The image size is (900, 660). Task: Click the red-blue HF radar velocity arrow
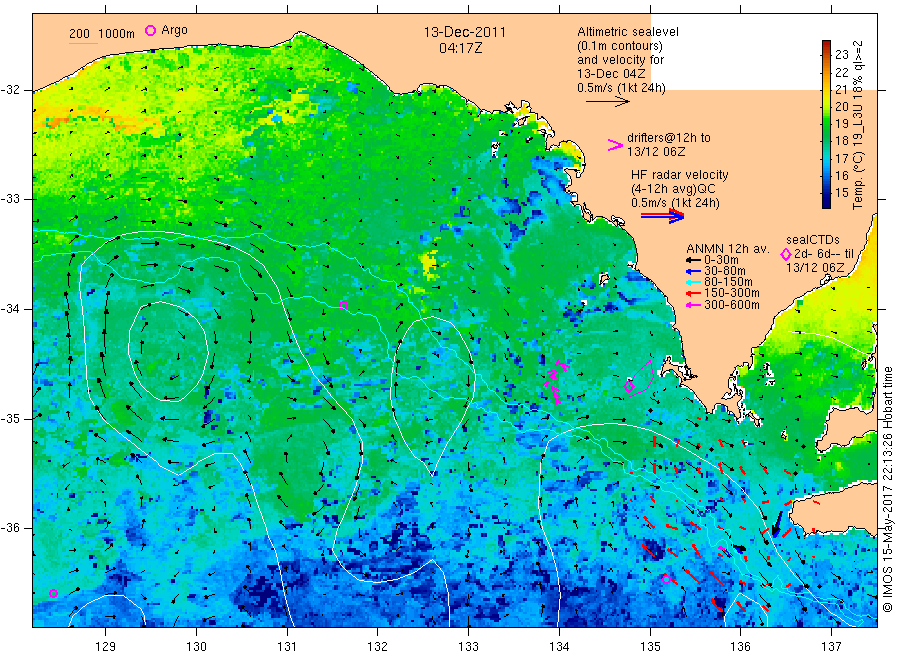662,215
